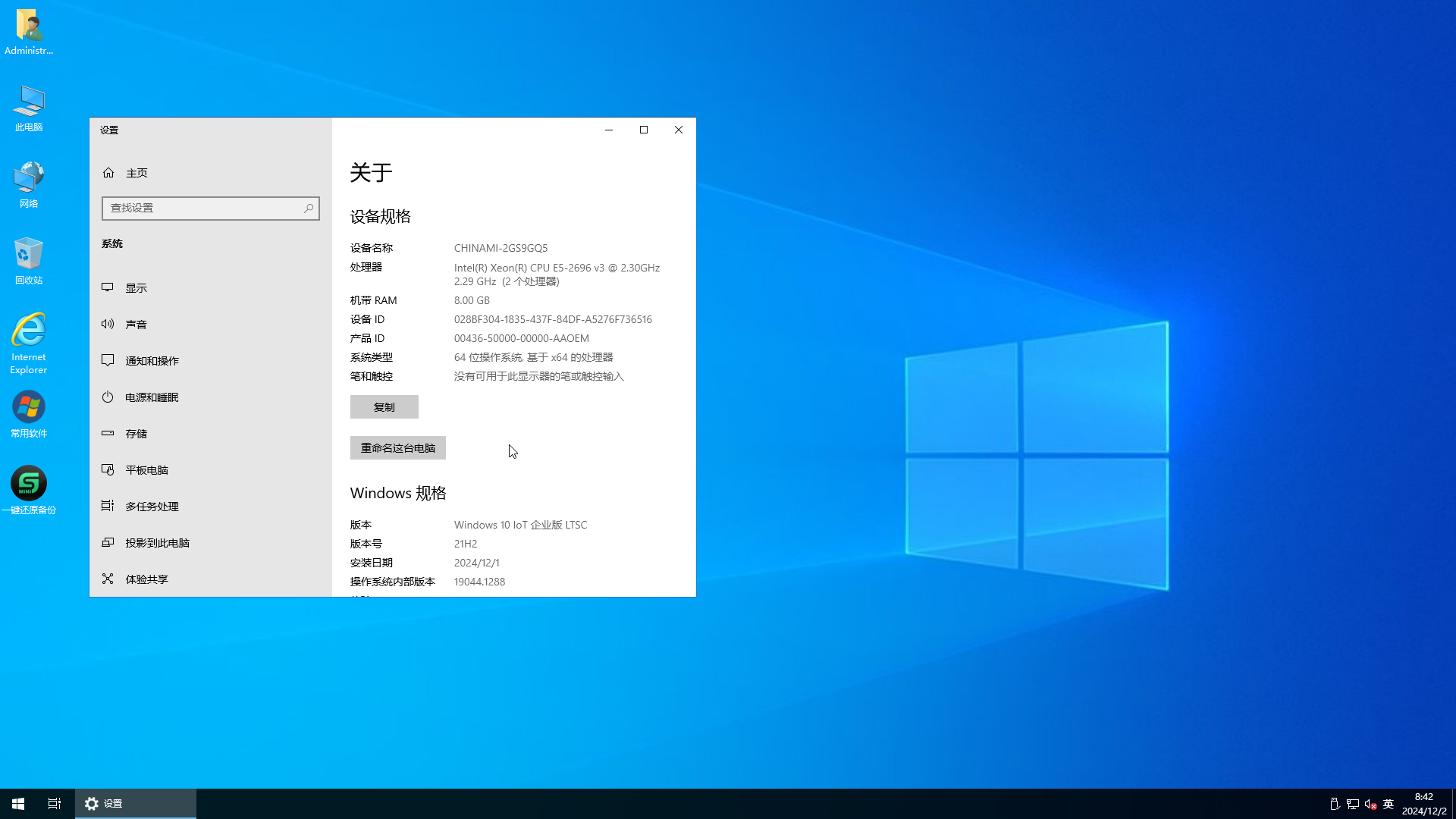Open the 多任务处理 settings page
This screenshot has width=1456, height=819.
point(211,507)
